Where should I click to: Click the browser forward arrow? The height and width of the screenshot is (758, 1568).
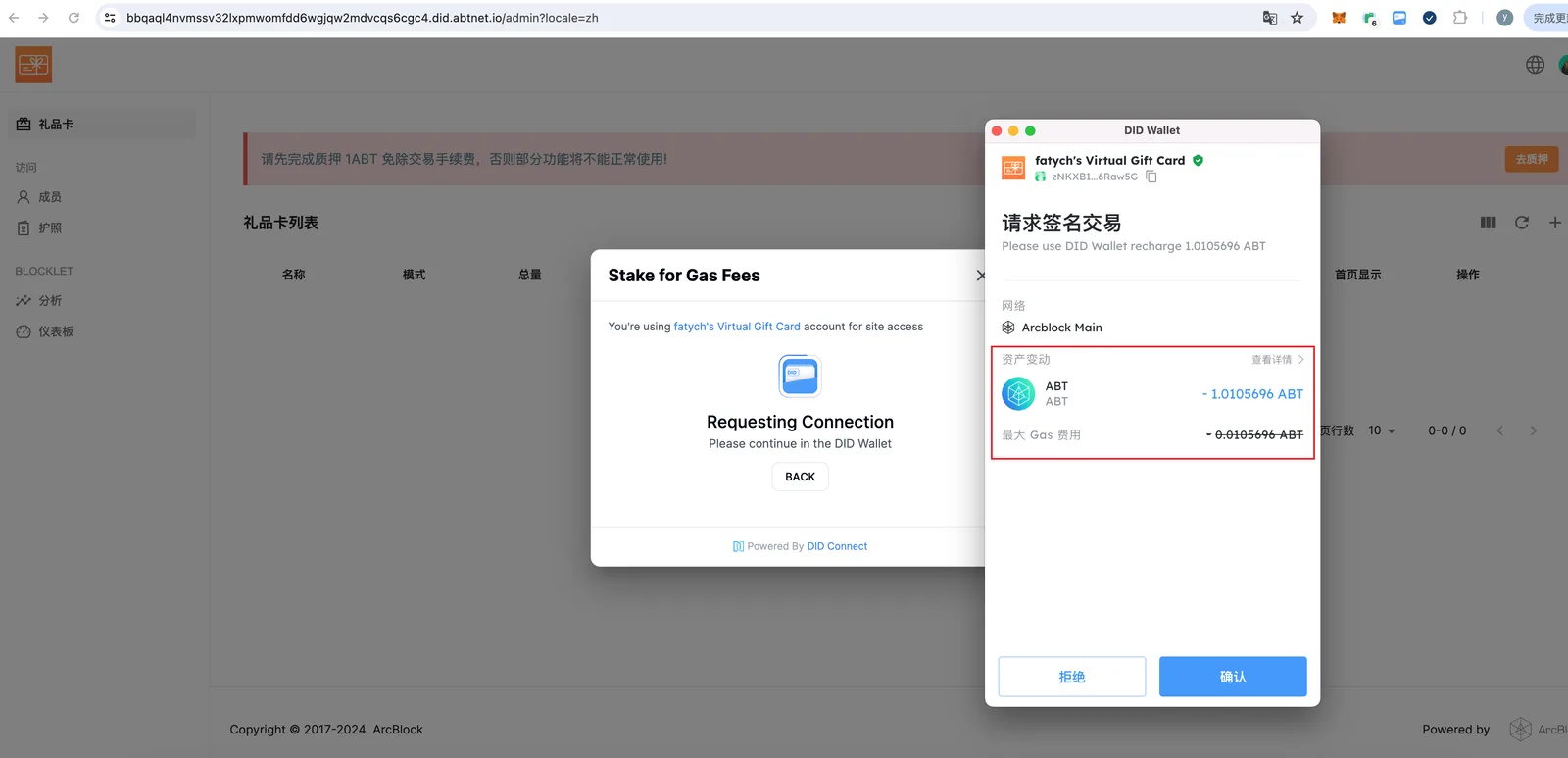coord(43,18)
